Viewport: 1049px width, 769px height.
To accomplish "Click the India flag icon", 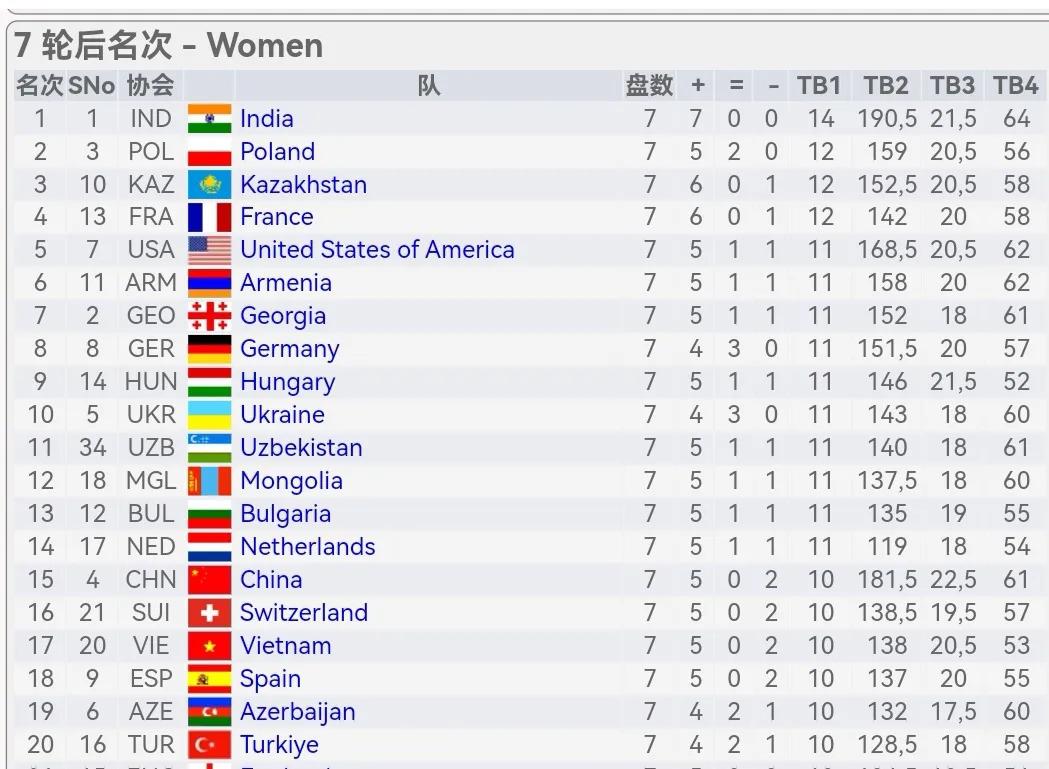I will 209,118.
